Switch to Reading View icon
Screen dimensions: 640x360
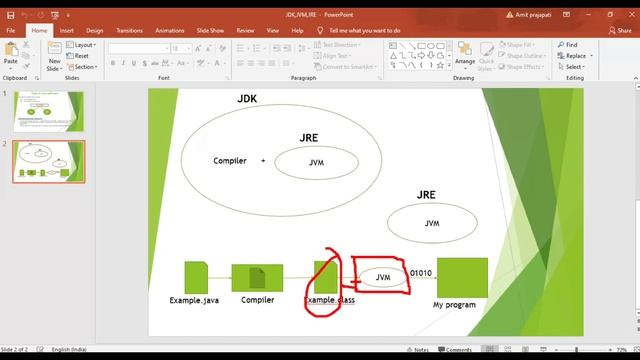point(525,349)
